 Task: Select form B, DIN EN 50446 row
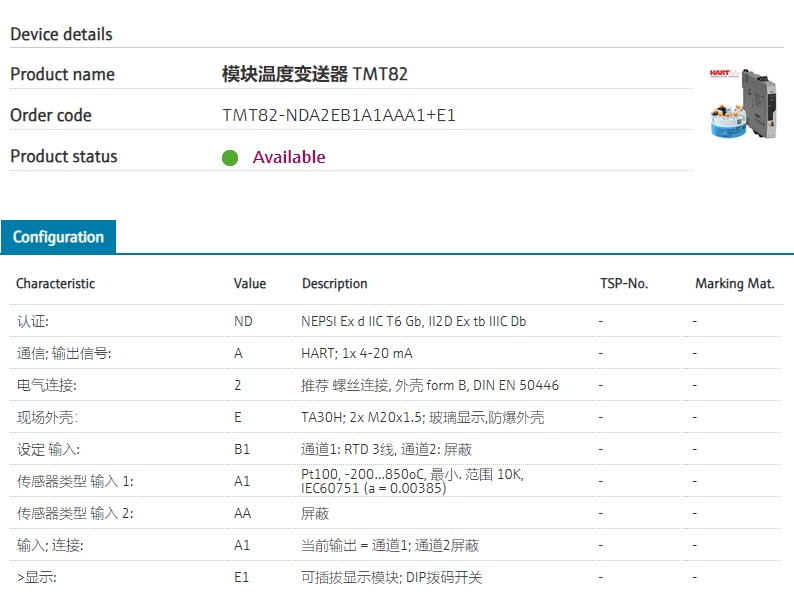tap(395, 385)
